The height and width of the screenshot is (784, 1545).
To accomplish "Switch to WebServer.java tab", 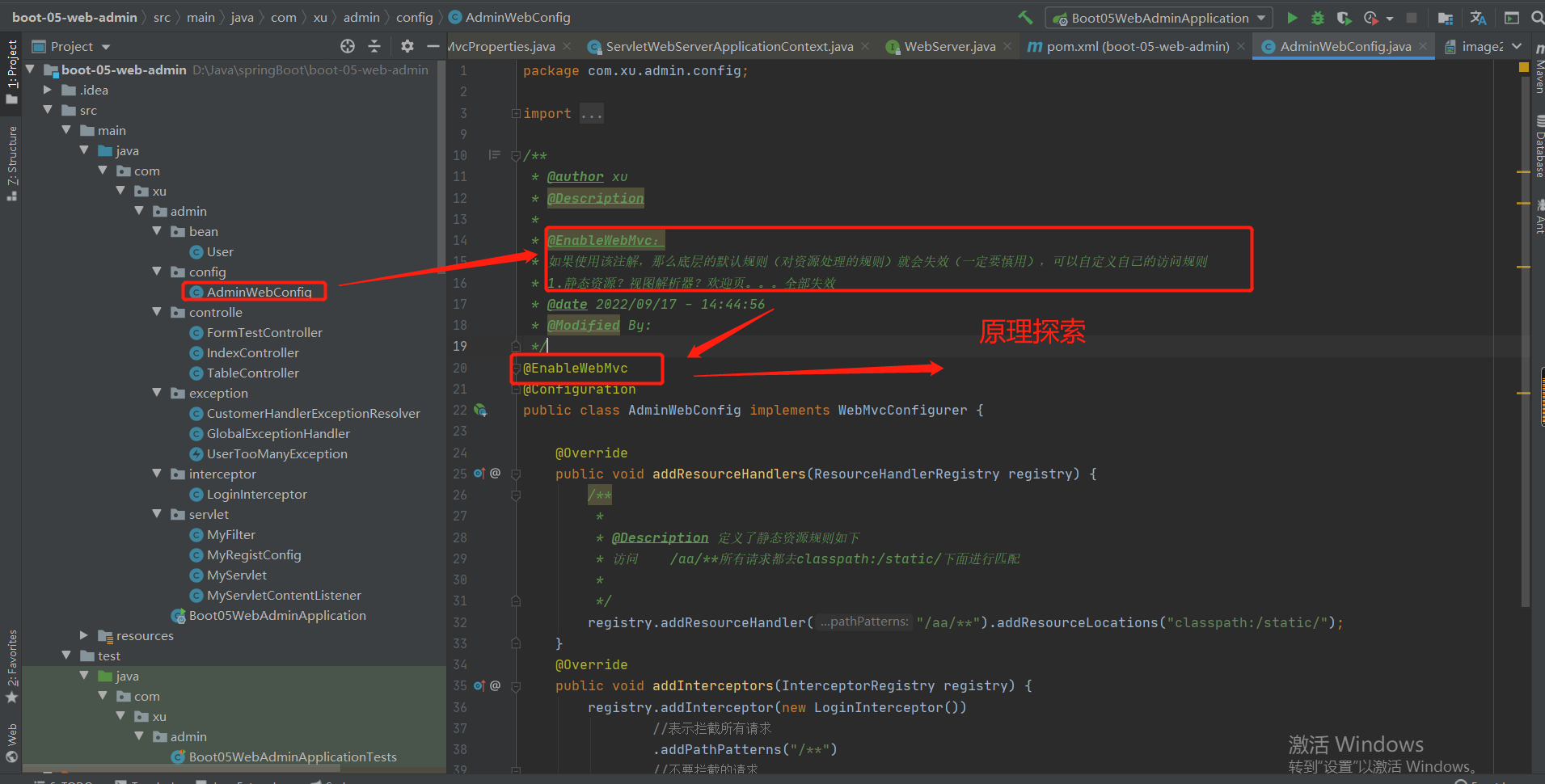I will point(949,47).
